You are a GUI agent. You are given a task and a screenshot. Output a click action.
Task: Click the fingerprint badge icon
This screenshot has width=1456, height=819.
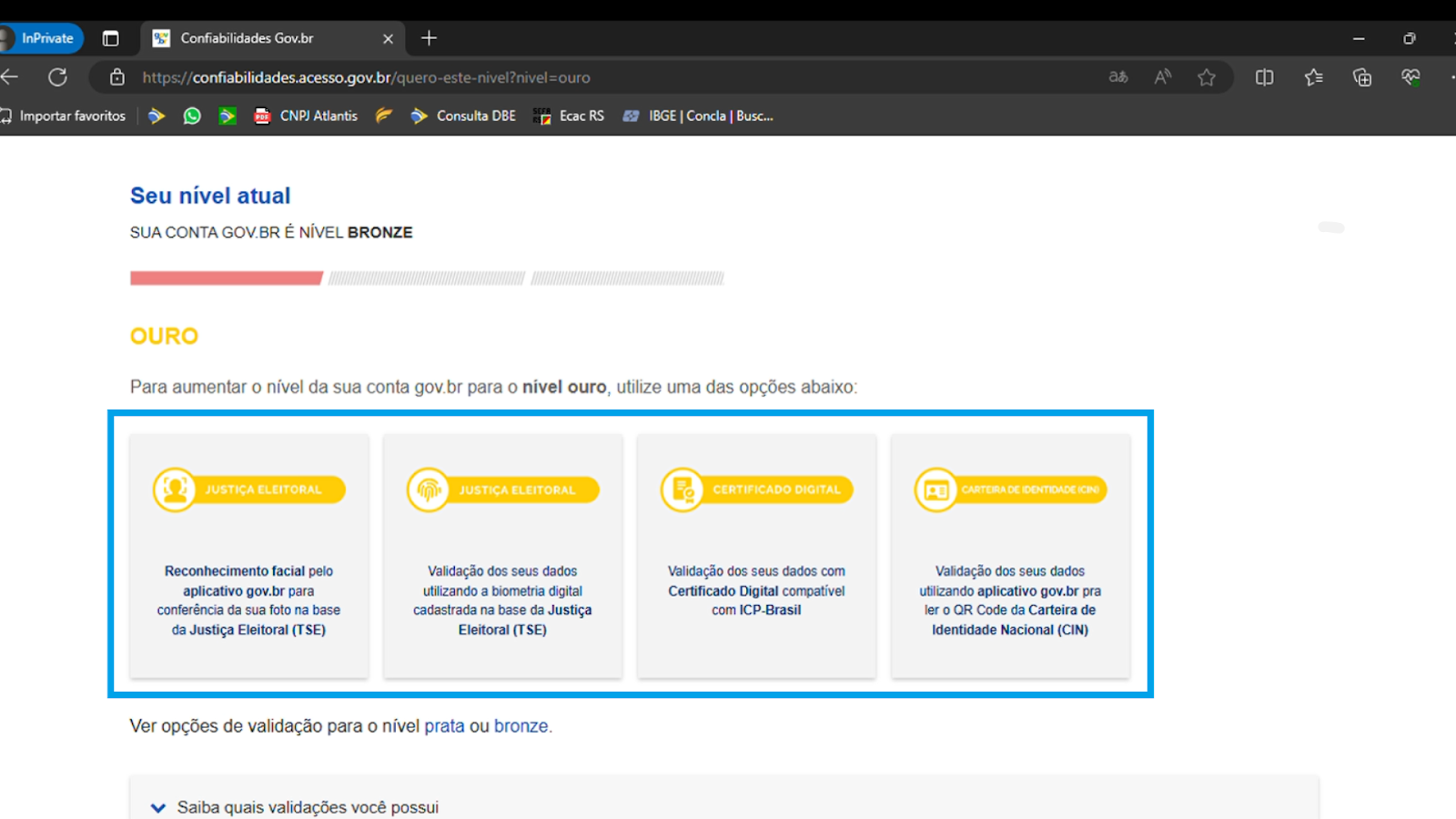click(429, 490)
